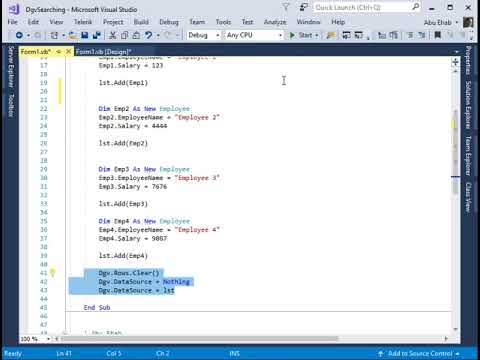The width and height of the screenshot is (480, 360).
Task: Click the Save All icon
Action: click(97, 35)
